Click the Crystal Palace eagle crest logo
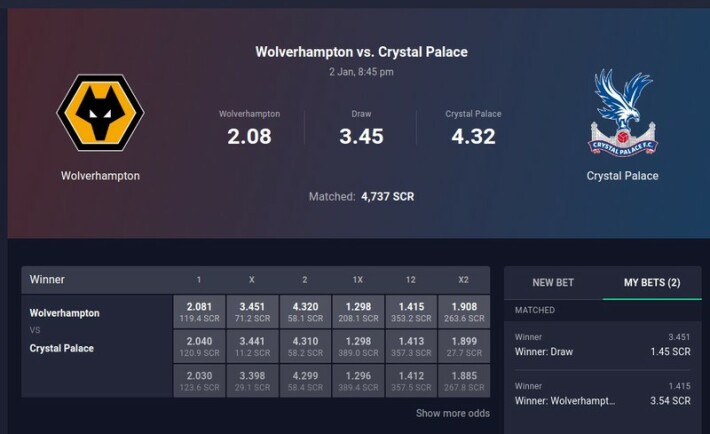The image size is (710, 434). [623, 113]
